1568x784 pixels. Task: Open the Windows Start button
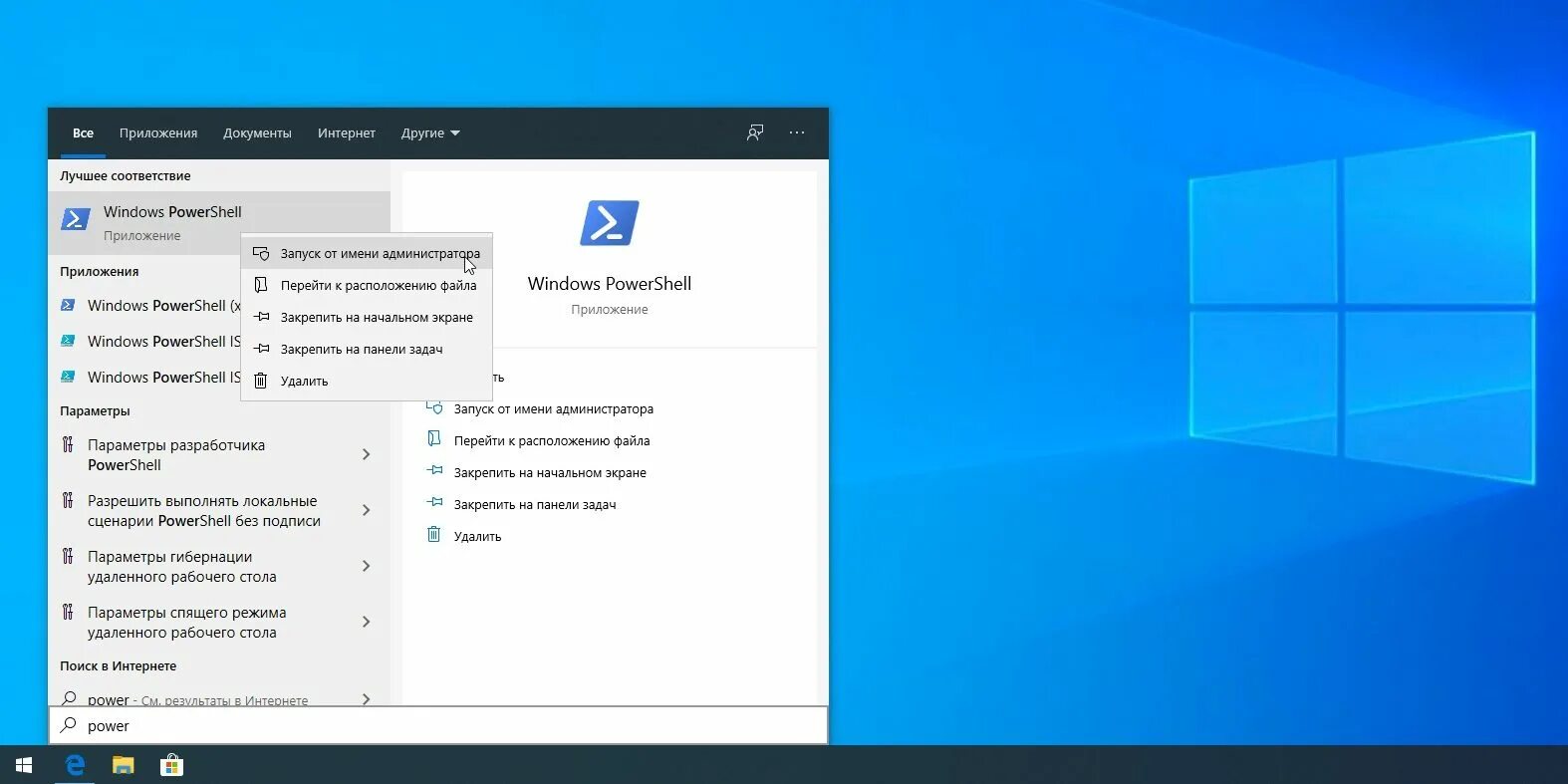(x=24, y=765)
